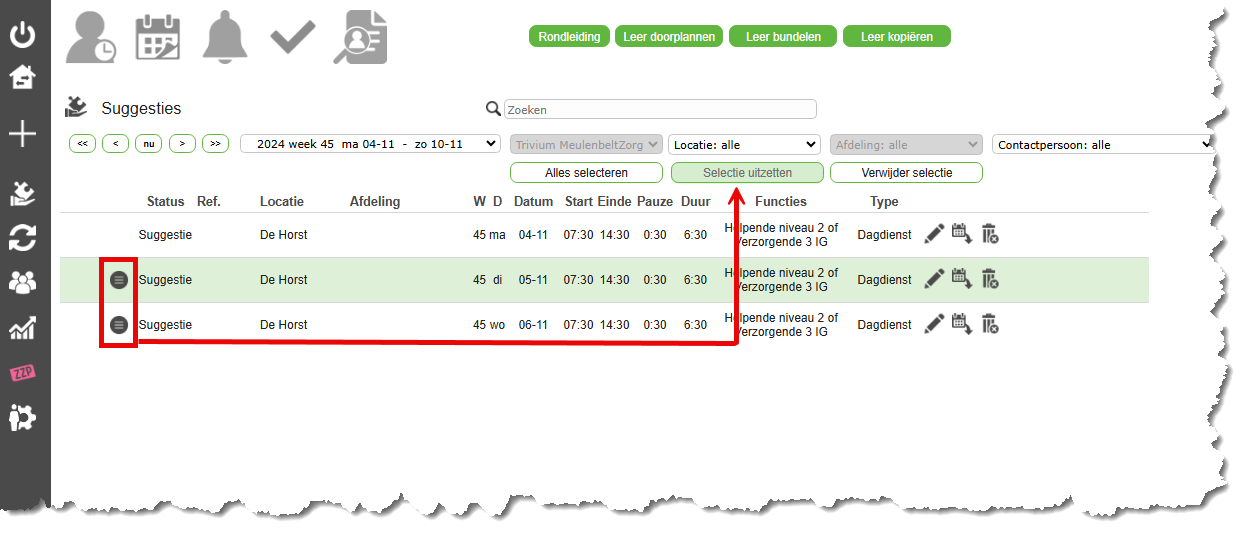The height and width of the screenshot is (536, 1248).
Task: Click into the 'Zoeken' search field
Action: pyautogui.click(x=660, y=109)
